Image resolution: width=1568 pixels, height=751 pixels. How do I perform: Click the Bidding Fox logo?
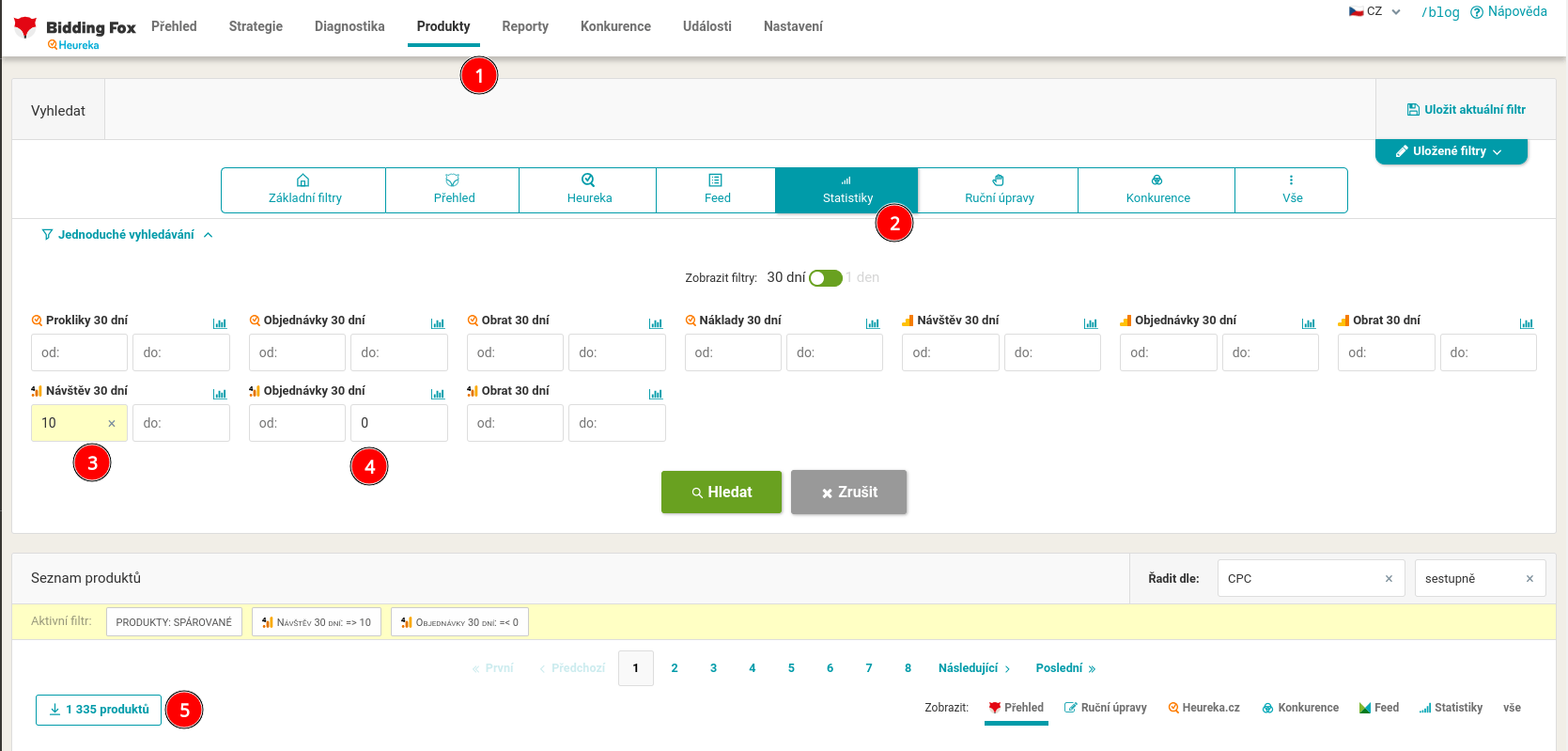click(x=74, y=31)
